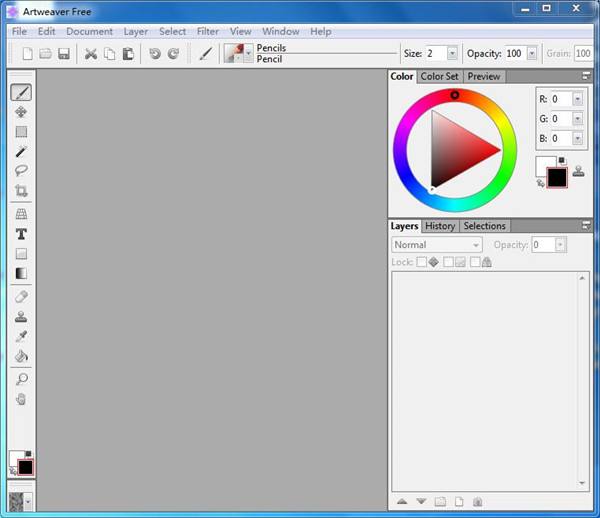Click the white background swatch in Color panel

click(542, 164)
